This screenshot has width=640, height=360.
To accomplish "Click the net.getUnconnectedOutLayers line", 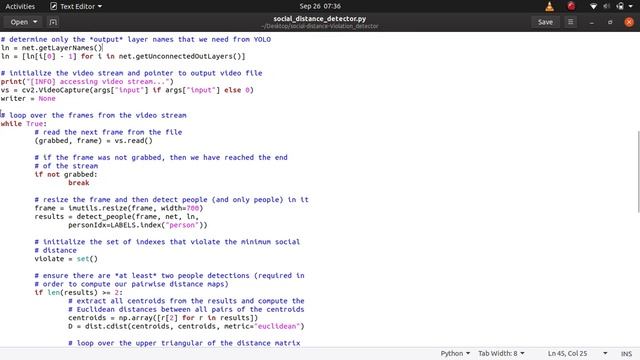I will click(123, 56).
